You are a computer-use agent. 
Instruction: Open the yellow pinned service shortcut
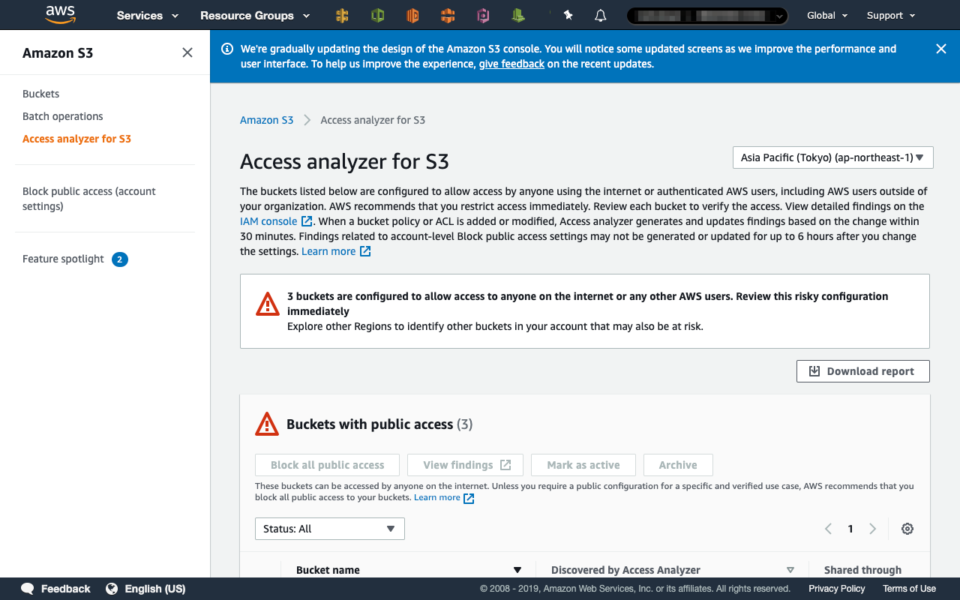click(341, 14)
